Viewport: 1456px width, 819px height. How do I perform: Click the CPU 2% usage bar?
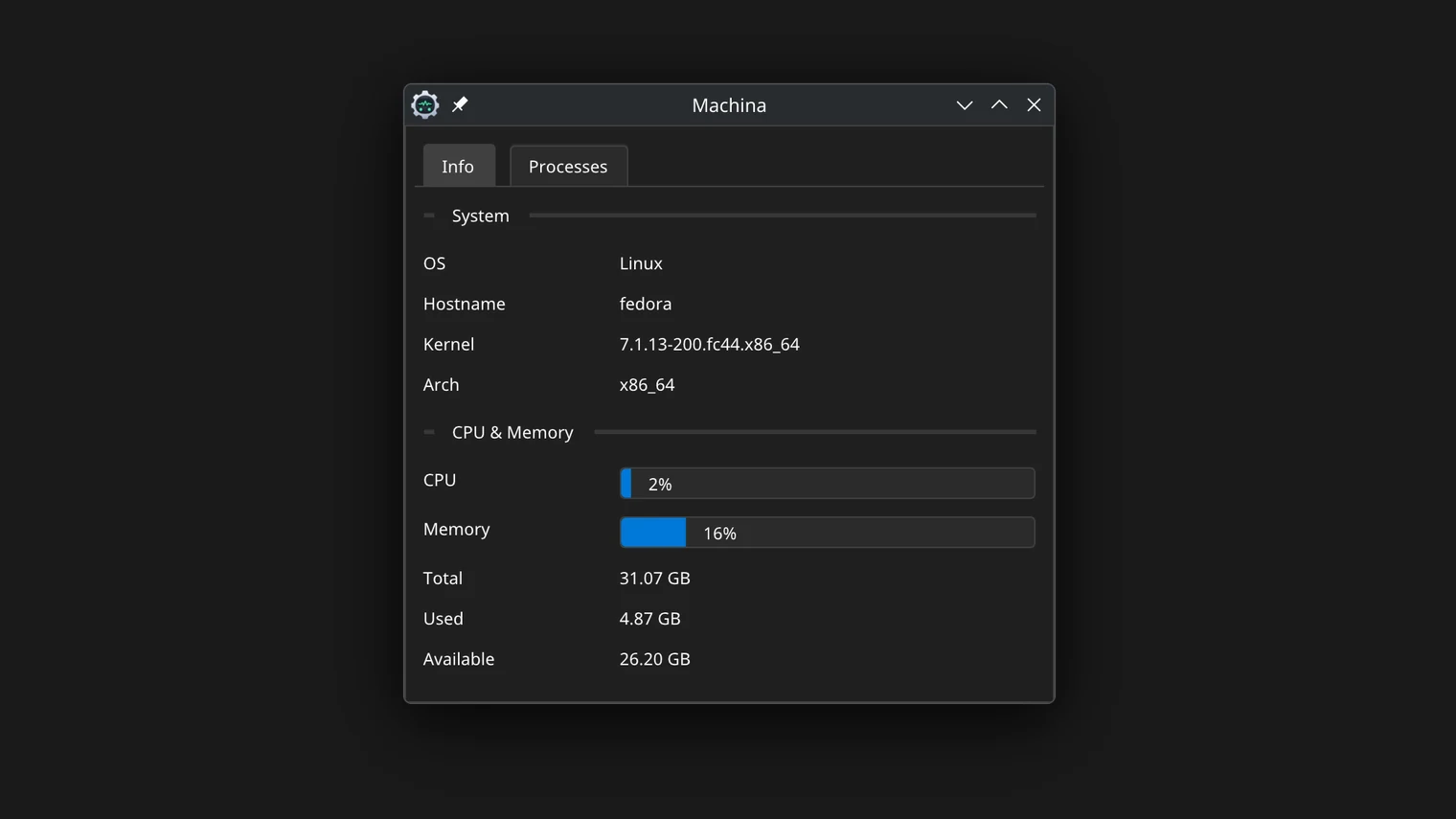827,483
